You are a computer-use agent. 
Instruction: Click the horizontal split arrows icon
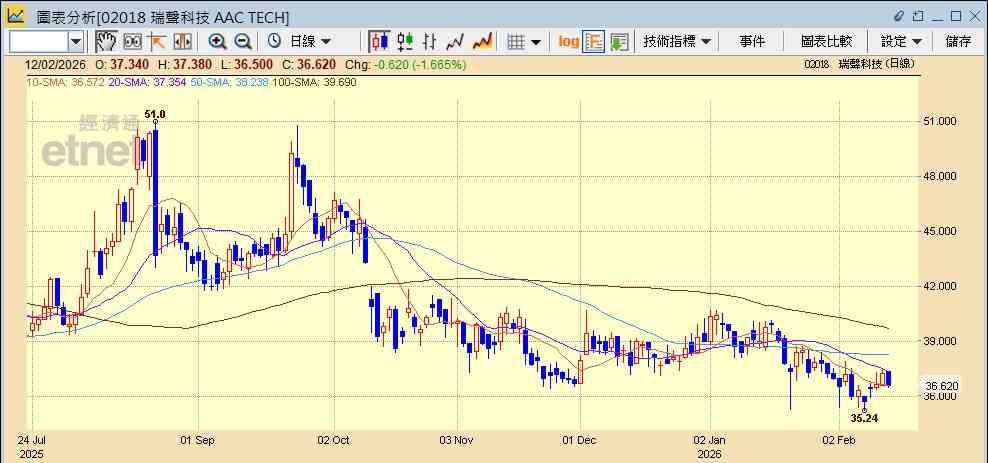(x=182, y=42)
